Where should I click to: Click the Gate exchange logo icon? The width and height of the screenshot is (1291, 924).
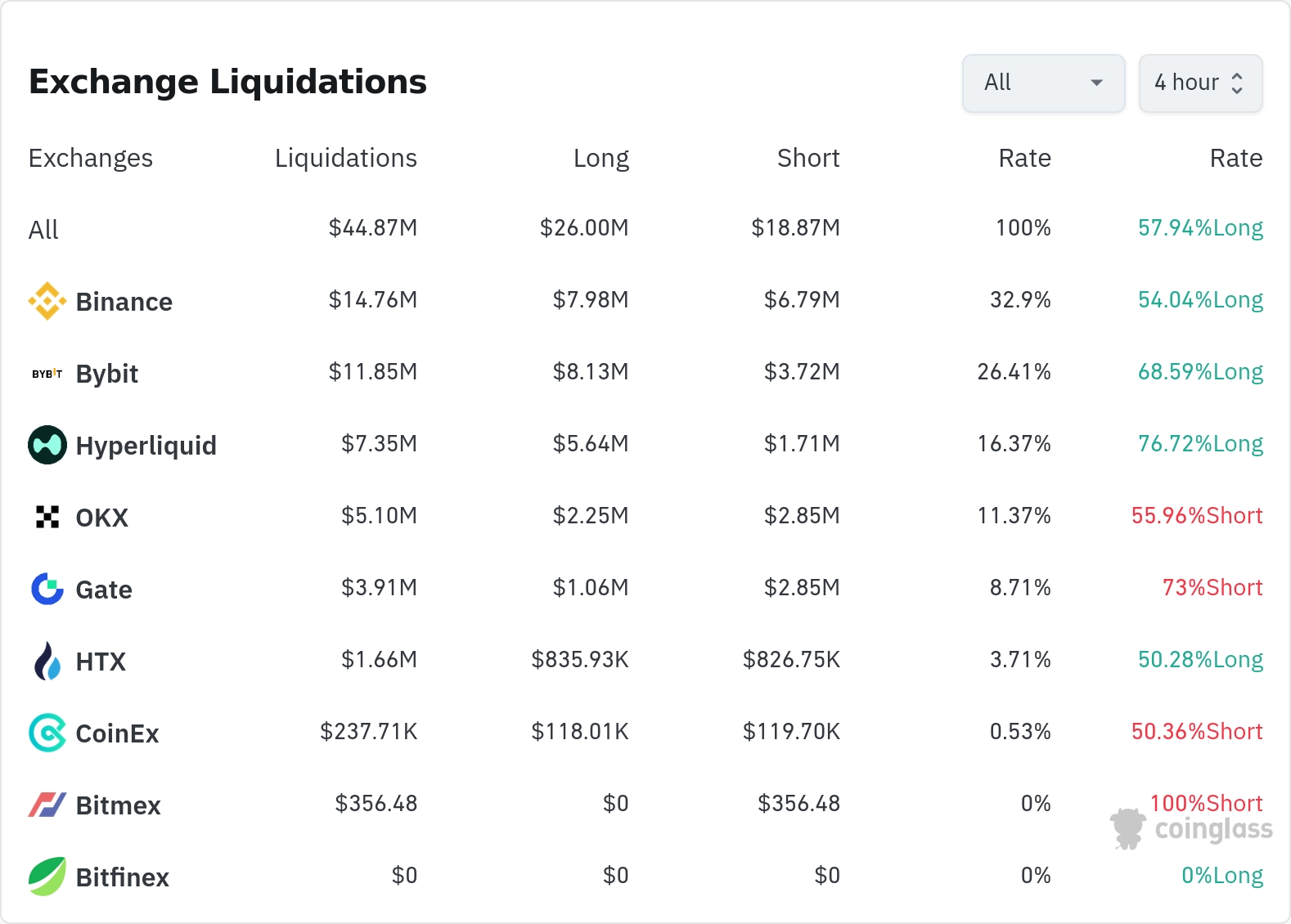tap(47, 589)
